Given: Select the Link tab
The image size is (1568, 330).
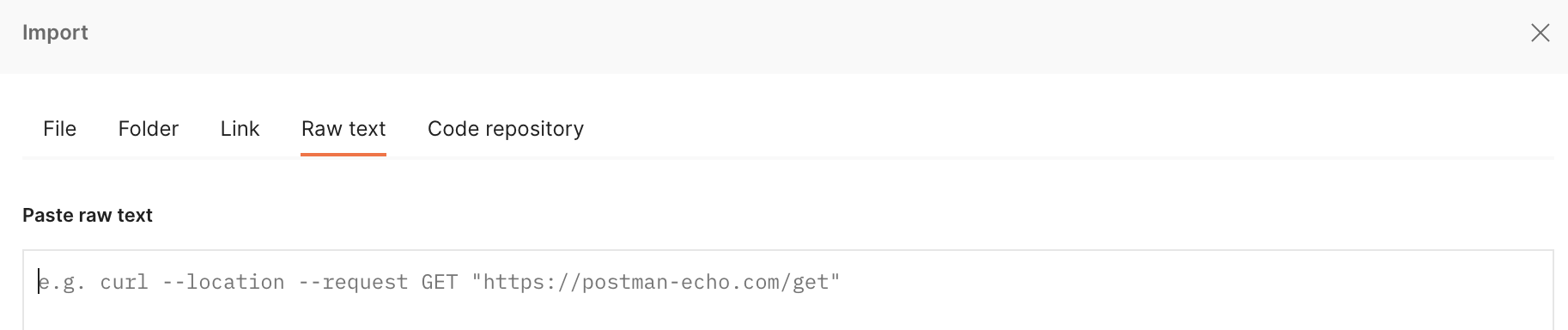Looking at the screenshot, I should pyautogui.click(x=240, y=129).
